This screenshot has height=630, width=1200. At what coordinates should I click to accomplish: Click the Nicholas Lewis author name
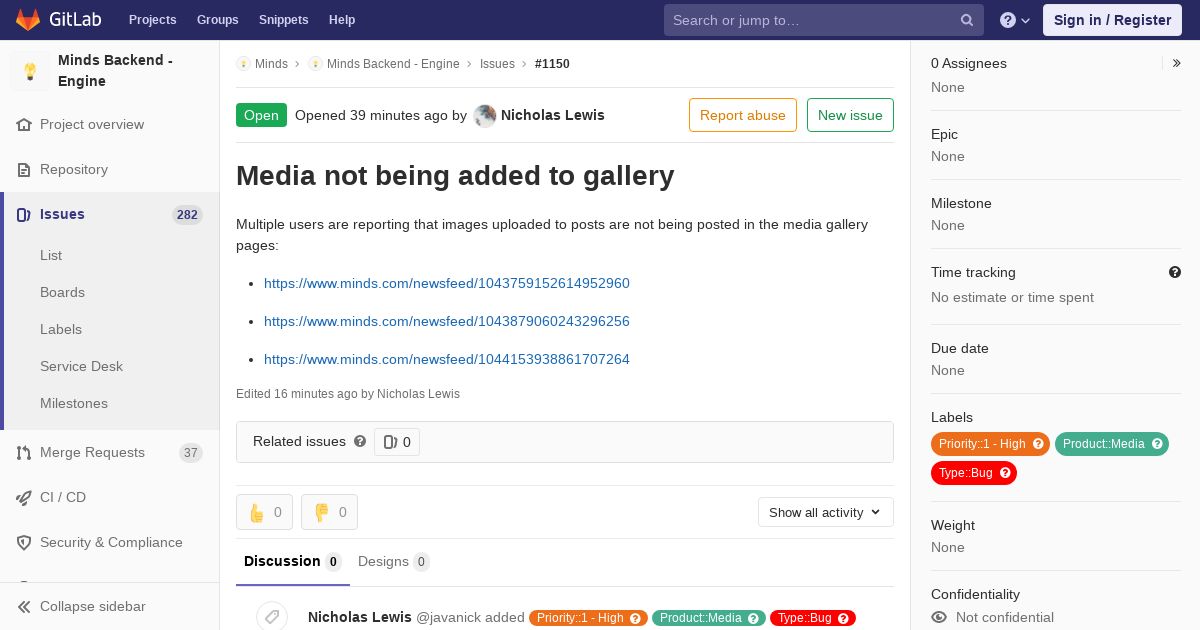553,115
